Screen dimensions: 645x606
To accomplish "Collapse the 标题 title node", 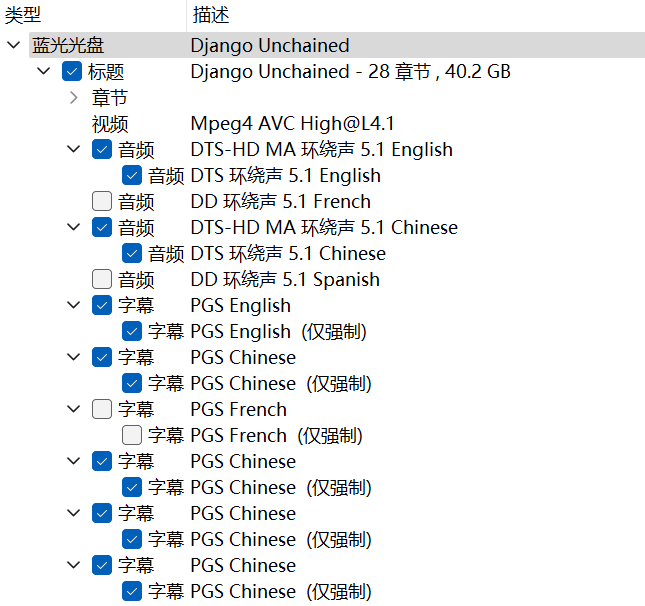I will pos(44,71).
